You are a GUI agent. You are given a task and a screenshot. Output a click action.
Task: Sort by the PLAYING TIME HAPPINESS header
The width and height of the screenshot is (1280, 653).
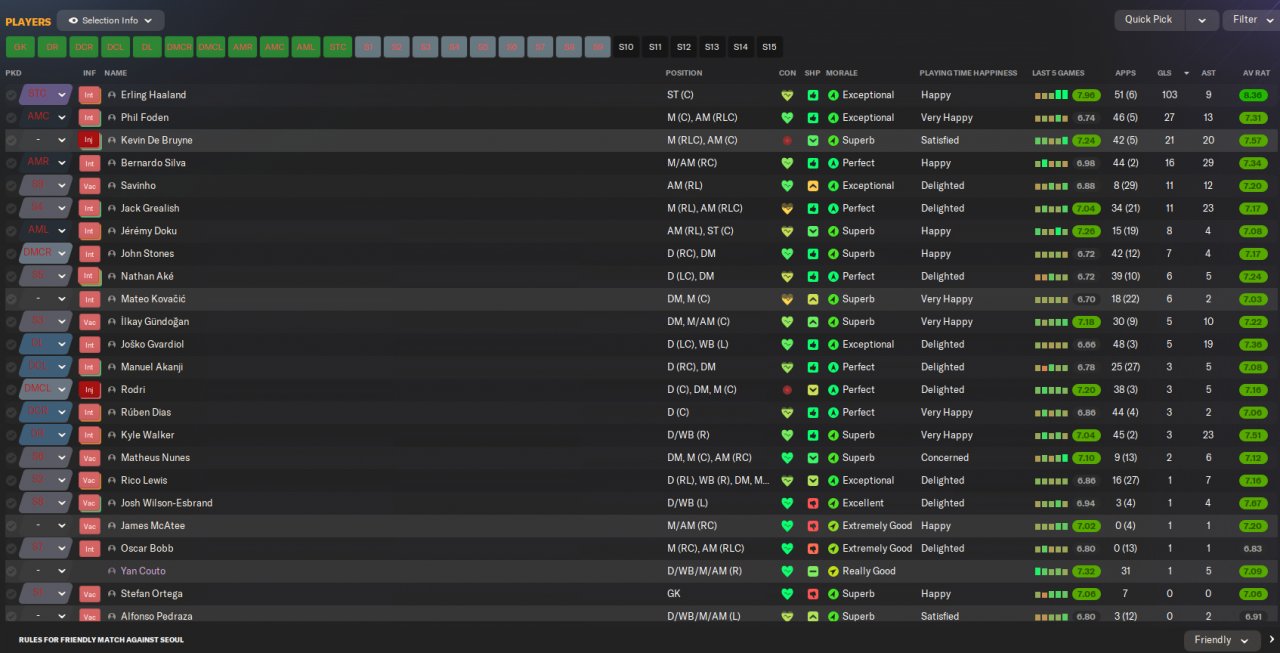coord(968,73)
